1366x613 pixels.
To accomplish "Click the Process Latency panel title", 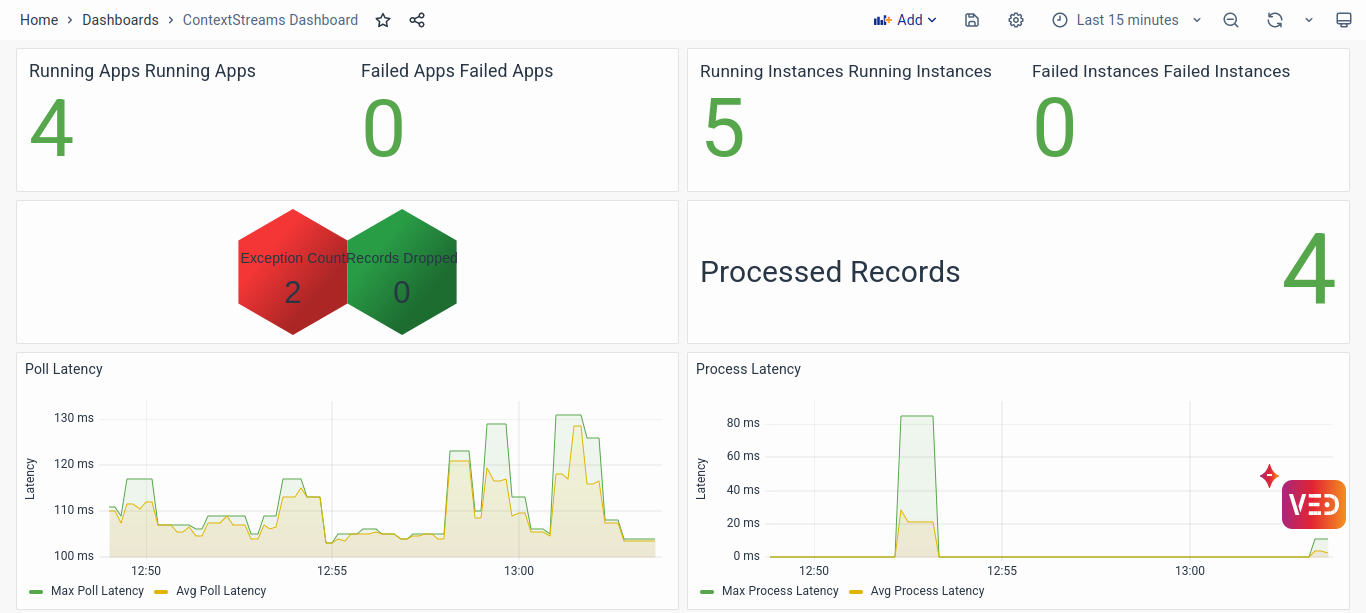I will [748, 369].
